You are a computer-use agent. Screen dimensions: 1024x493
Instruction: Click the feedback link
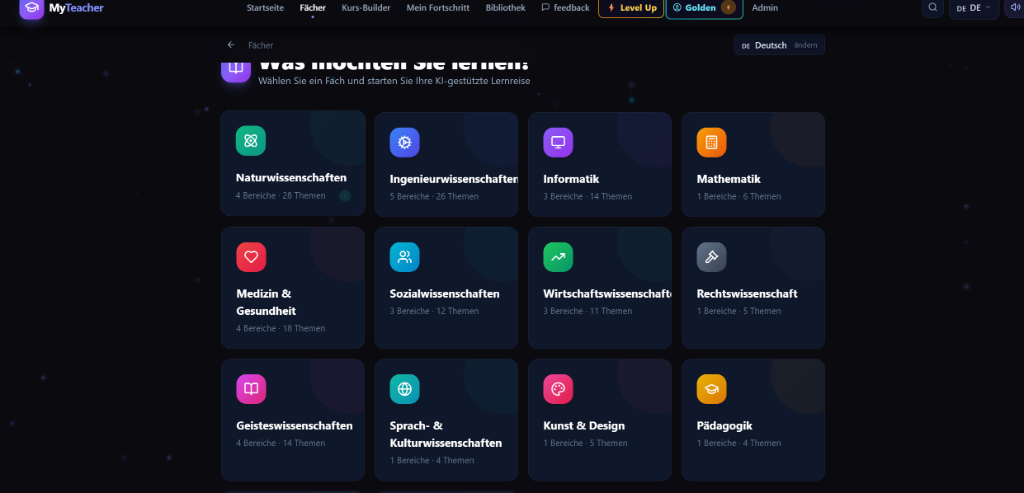566,8
